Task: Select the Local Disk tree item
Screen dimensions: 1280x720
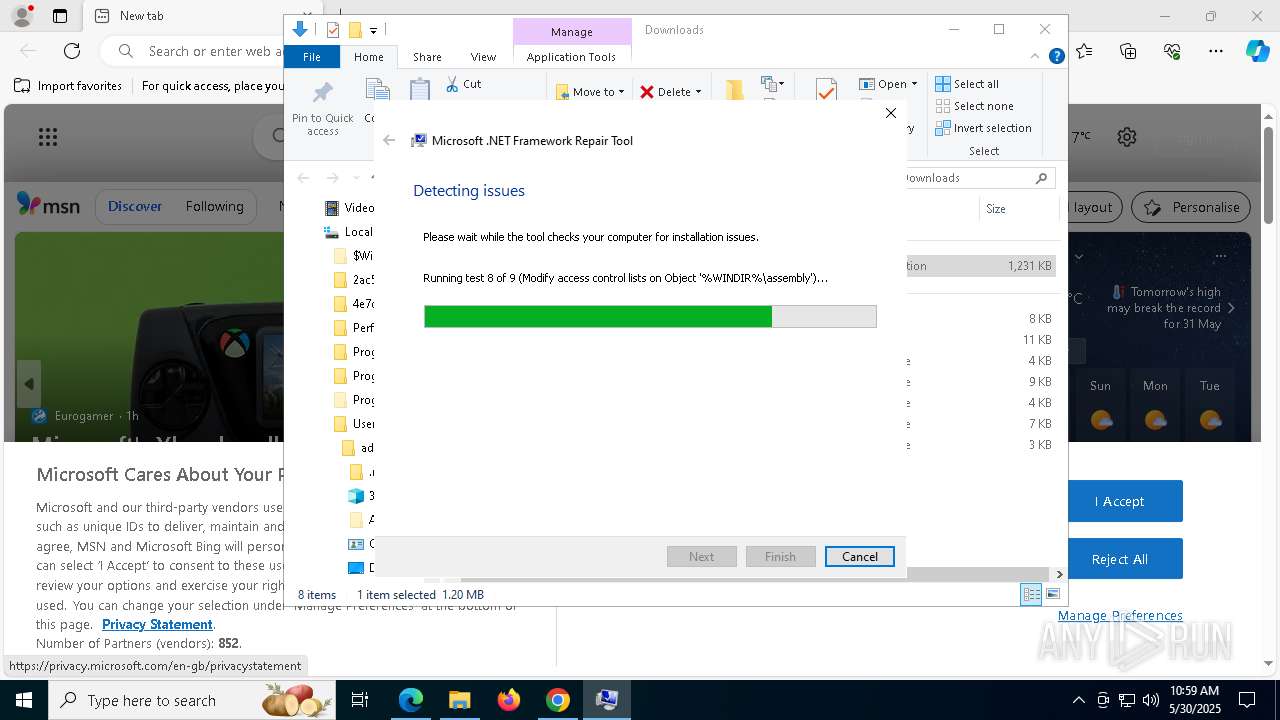Action: 348,232
